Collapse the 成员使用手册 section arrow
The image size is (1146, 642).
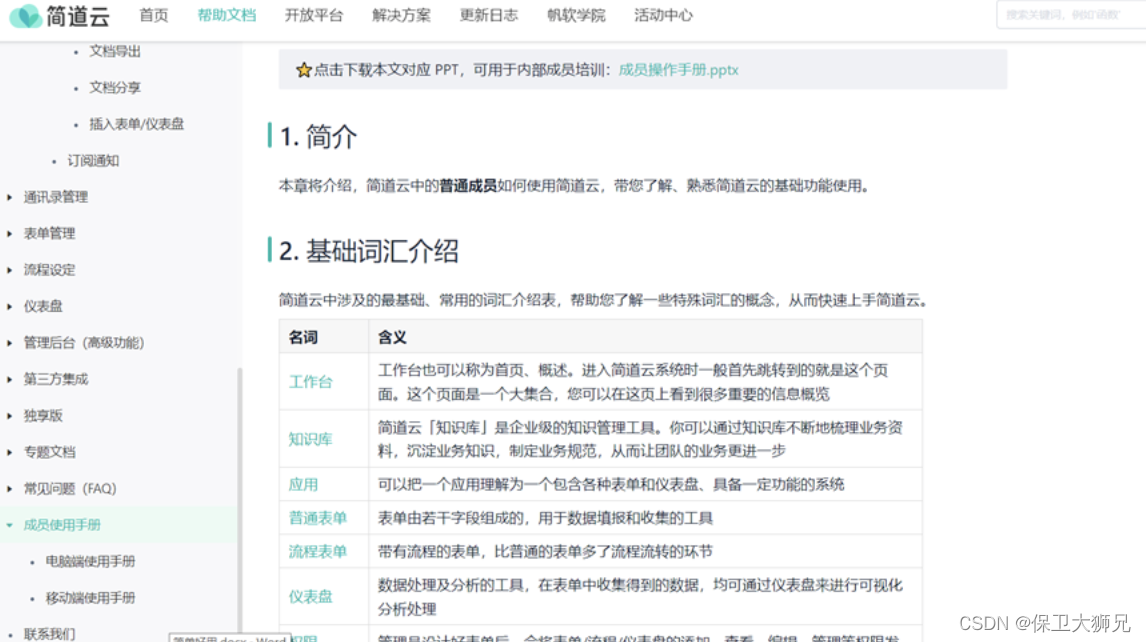click(10, 525)
